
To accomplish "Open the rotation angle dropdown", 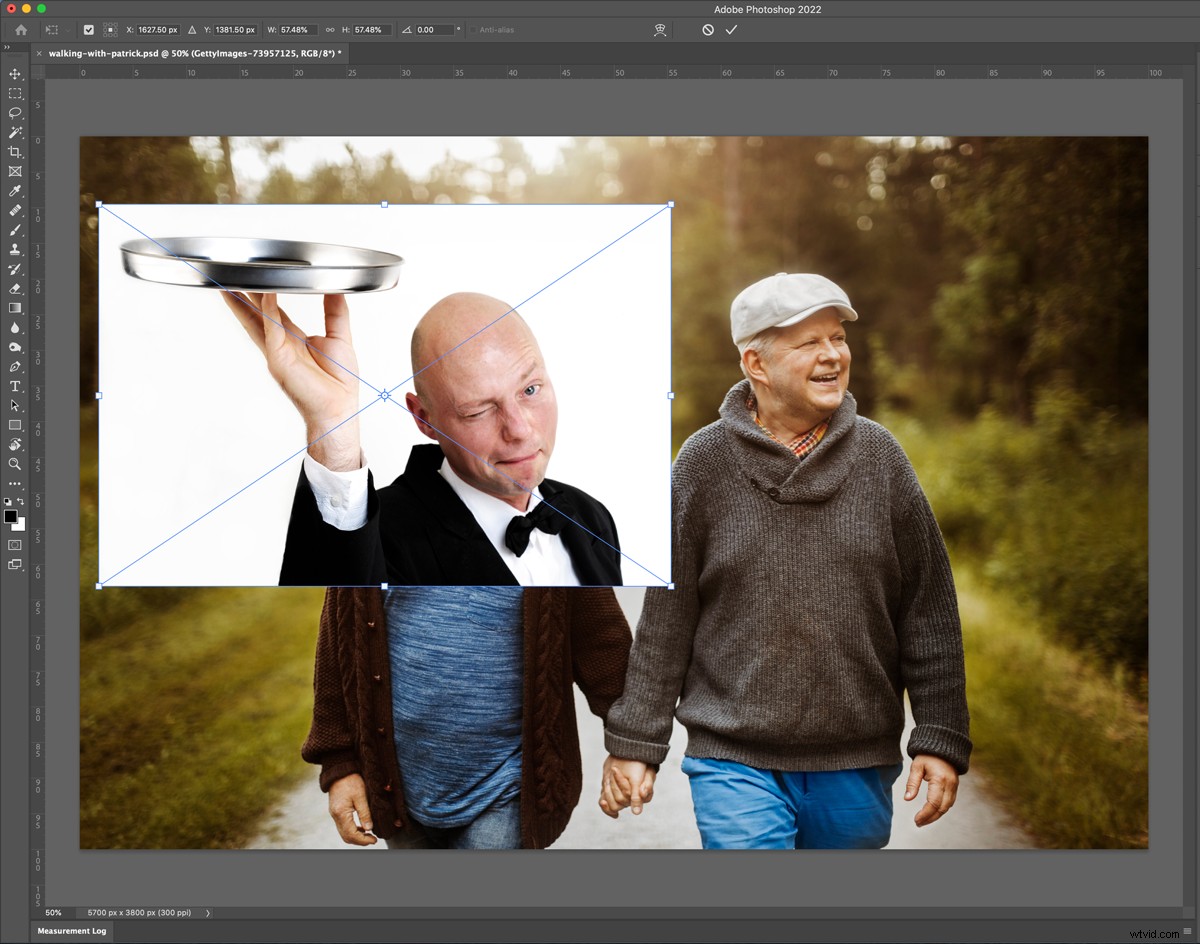I will click(458, 30).
